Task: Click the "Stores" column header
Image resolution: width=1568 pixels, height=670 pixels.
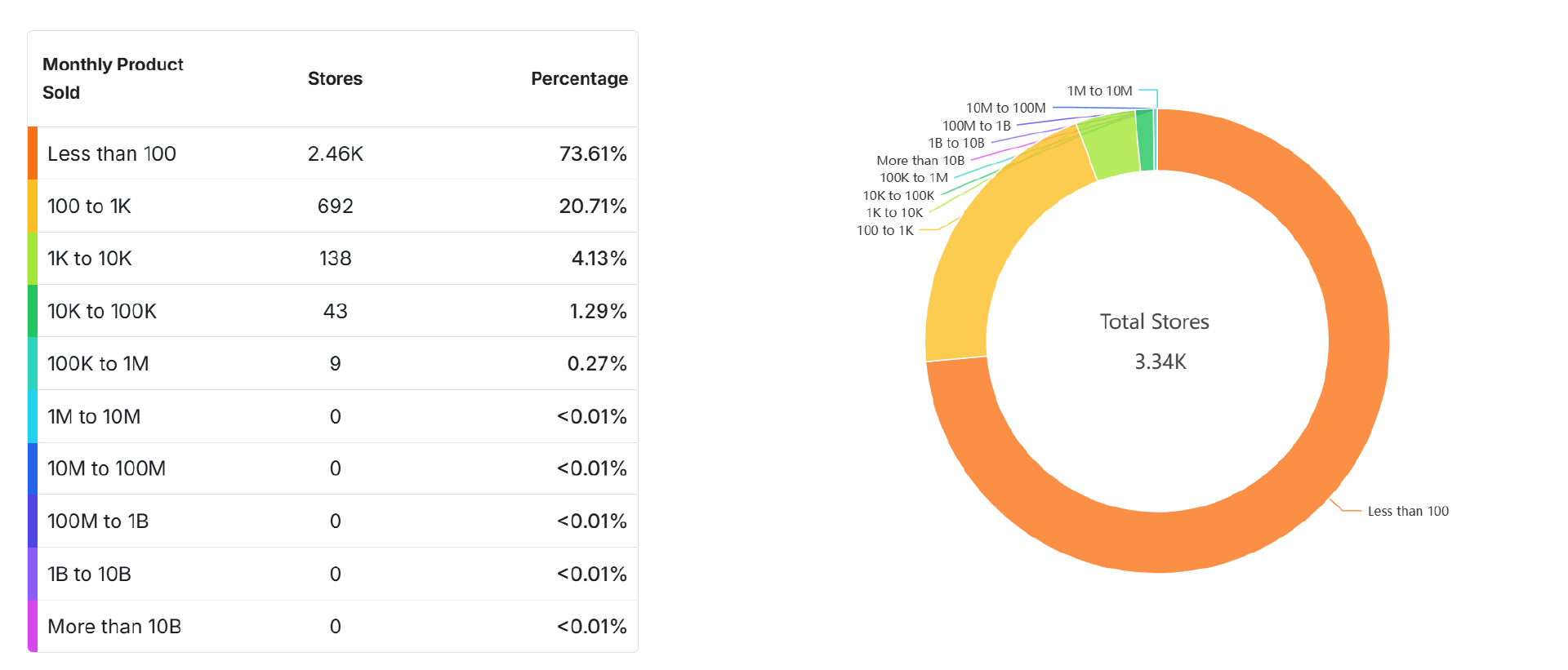Action: 335,78
